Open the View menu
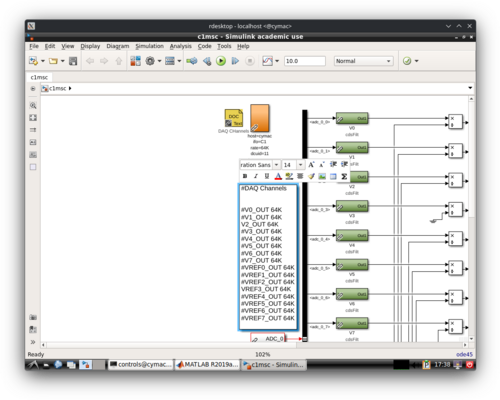The width and height of the screenshot is (500, 400). (x=68, y=46)
